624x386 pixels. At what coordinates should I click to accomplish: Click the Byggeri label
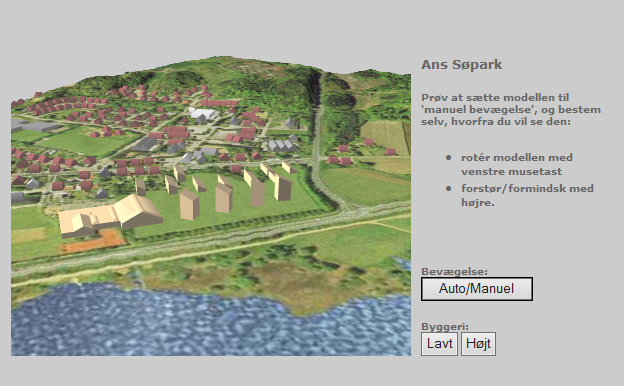(445, 327)
